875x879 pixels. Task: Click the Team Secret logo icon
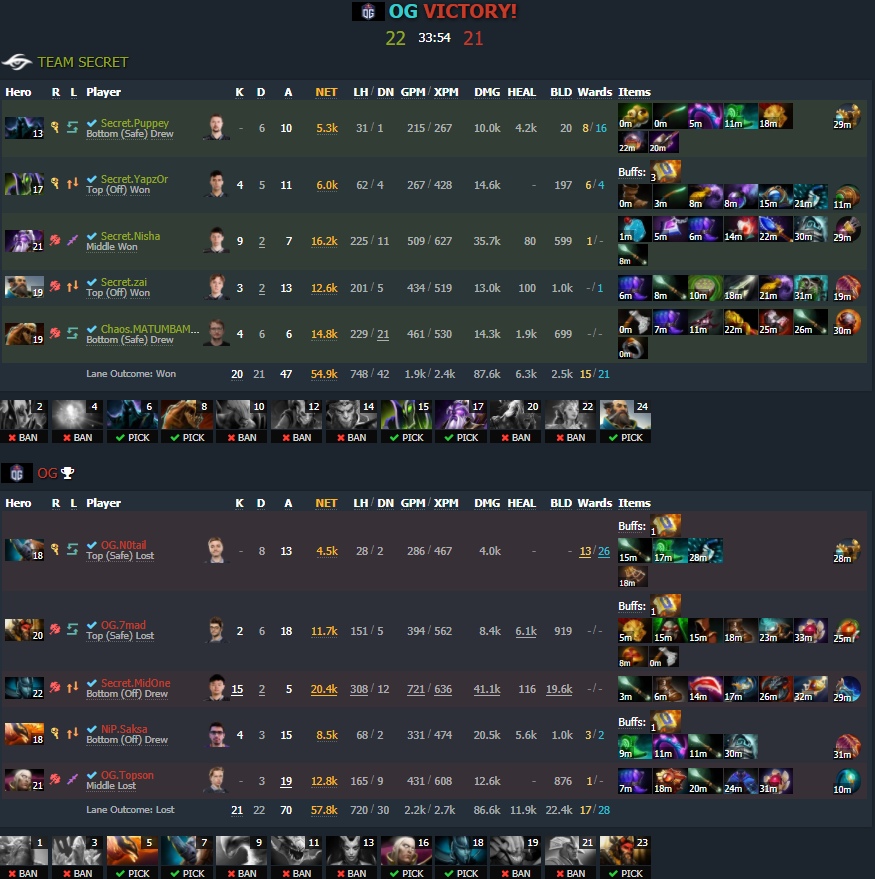point(16,62)
